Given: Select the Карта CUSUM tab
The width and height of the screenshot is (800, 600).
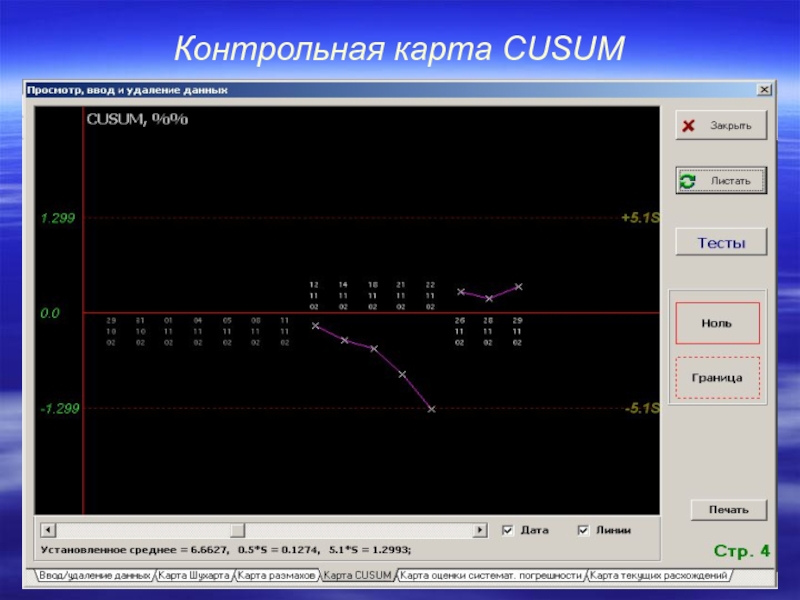Looking at the screenshot, I should pyautogui.click(x=357, y=576).
